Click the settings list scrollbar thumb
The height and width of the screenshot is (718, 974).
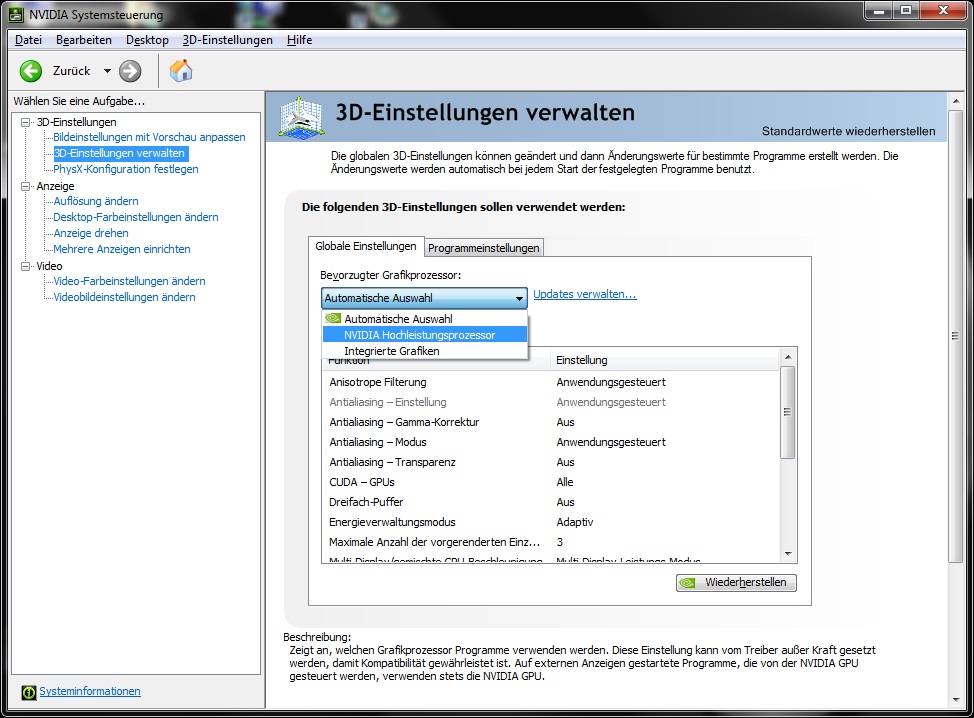click(788, 412)
